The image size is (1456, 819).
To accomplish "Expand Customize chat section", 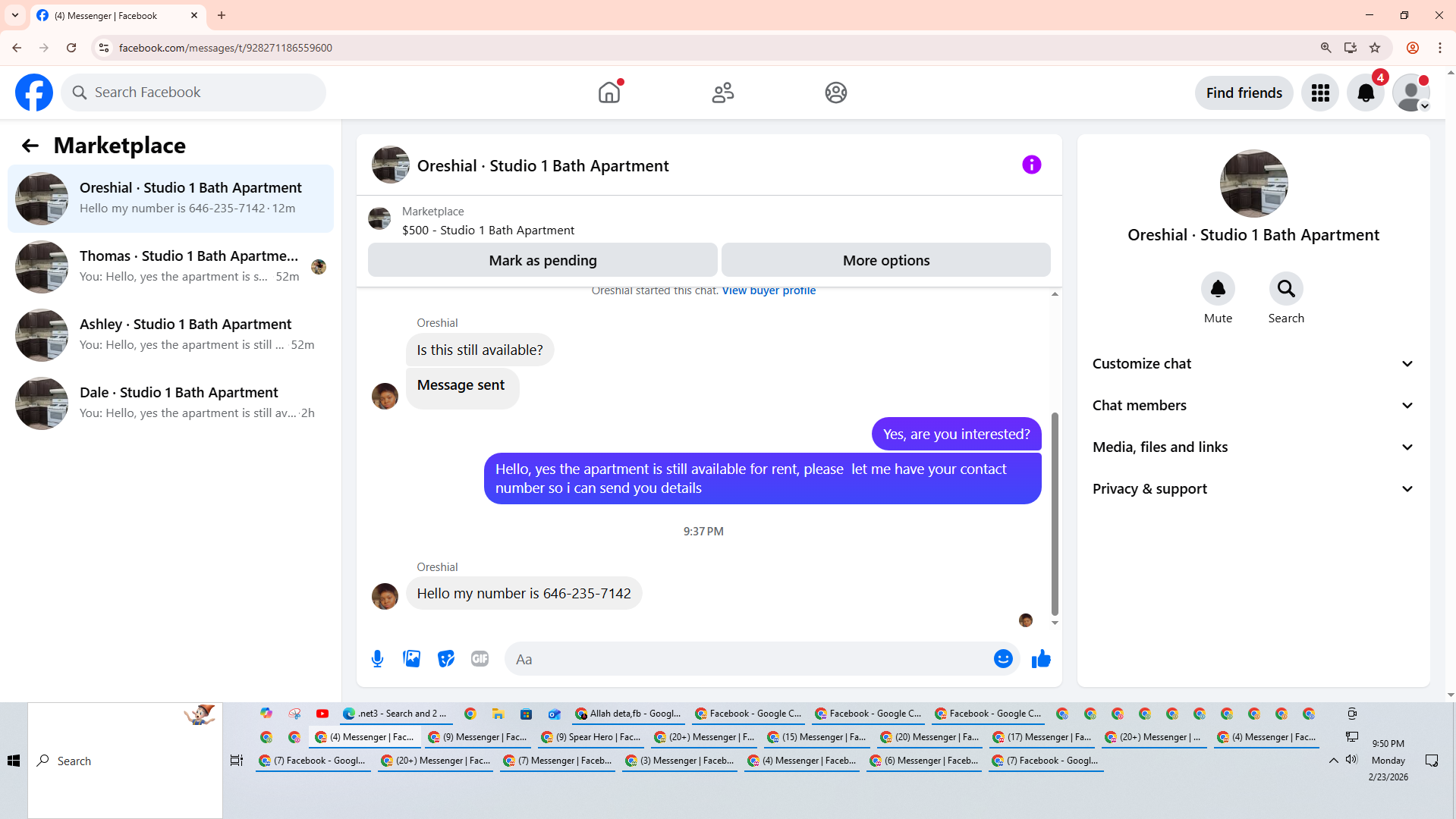I will 1253,364.
